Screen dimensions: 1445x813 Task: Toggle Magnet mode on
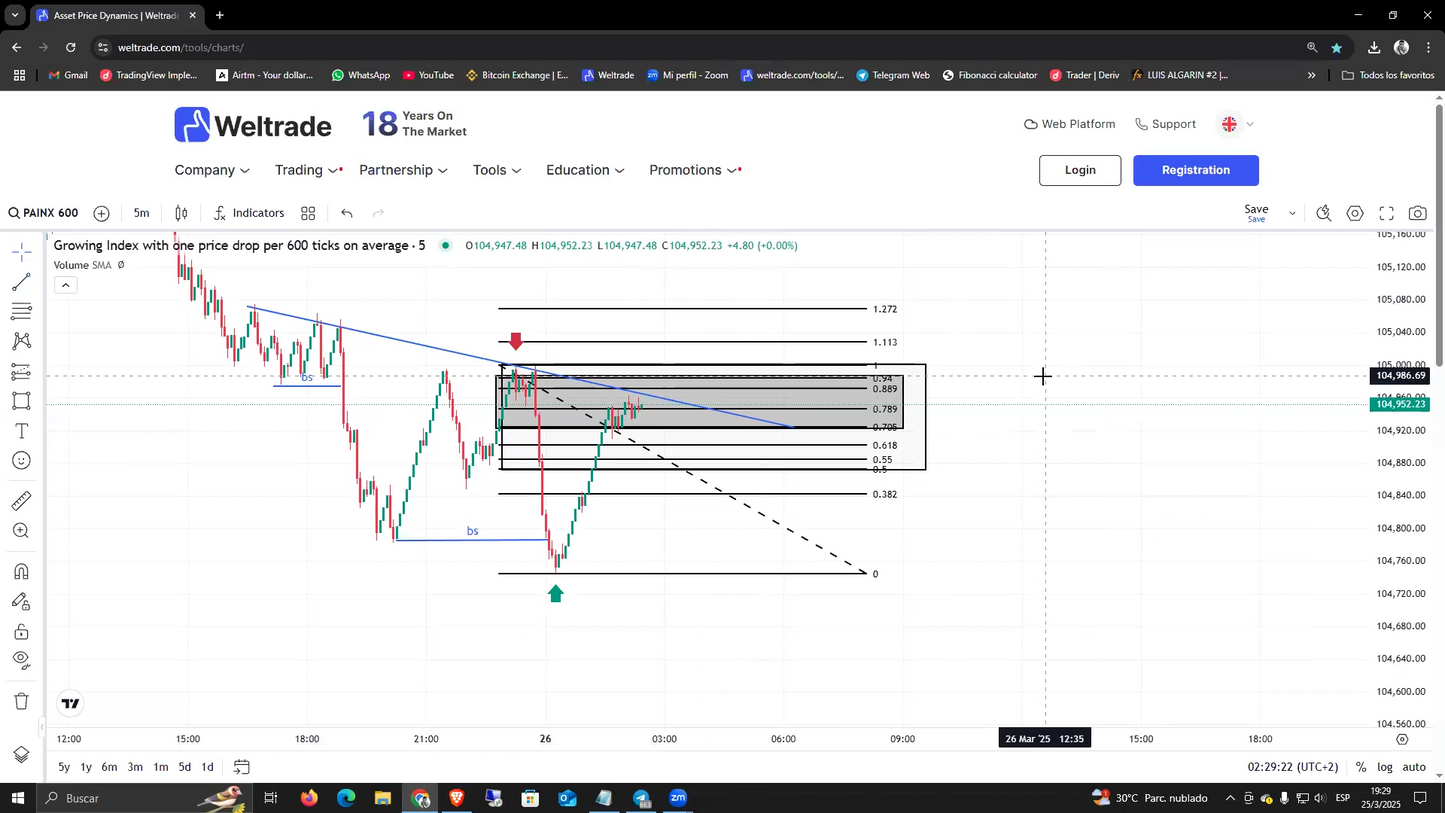(x=22, y=571)
